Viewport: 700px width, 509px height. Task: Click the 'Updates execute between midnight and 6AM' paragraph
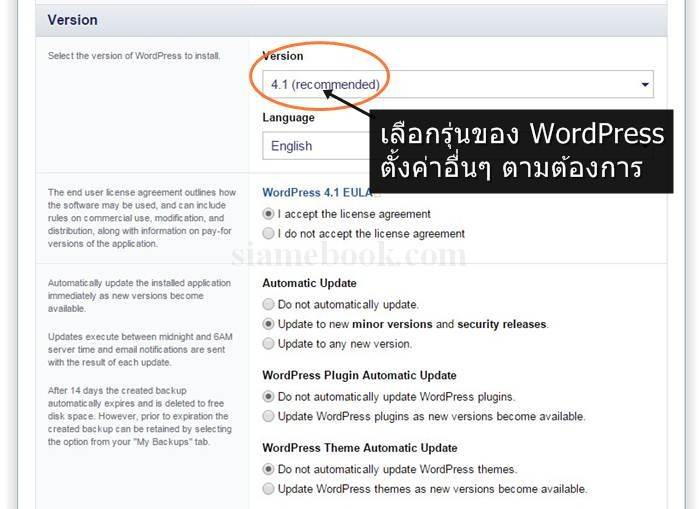pyautogui.click(x=140, y=350)
